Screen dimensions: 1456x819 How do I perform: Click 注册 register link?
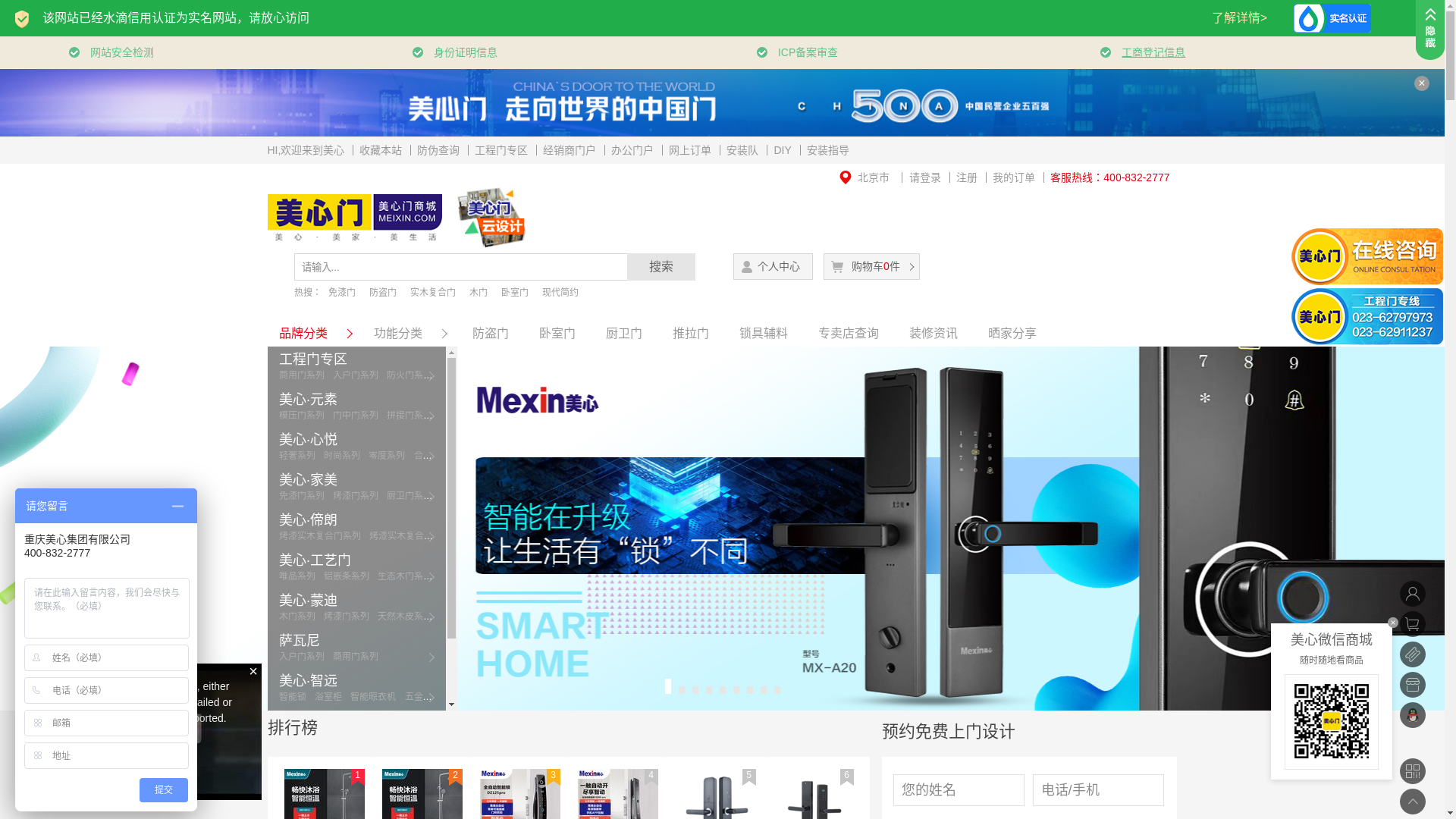pos(967,177)
